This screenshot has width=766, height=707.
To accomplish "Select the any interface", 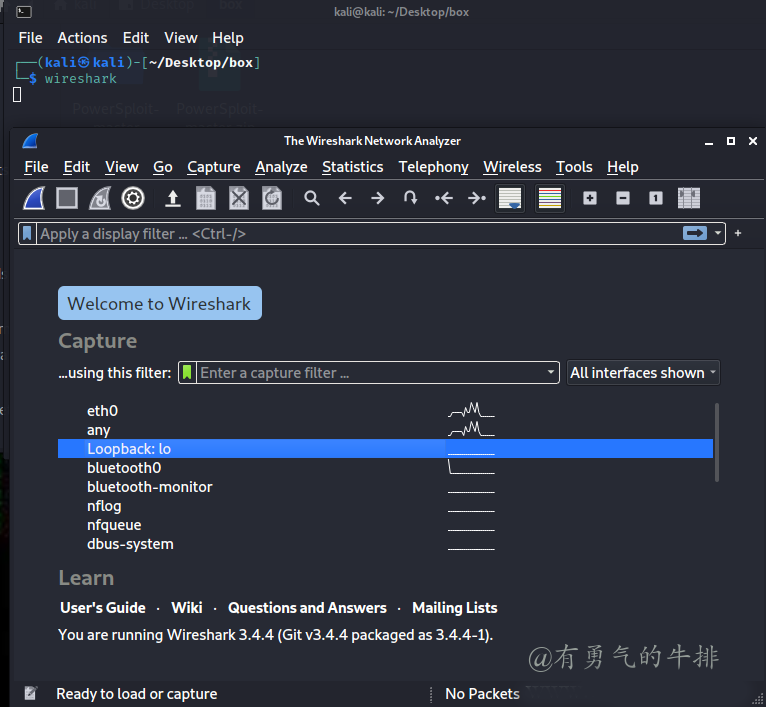I will (385, 430).
